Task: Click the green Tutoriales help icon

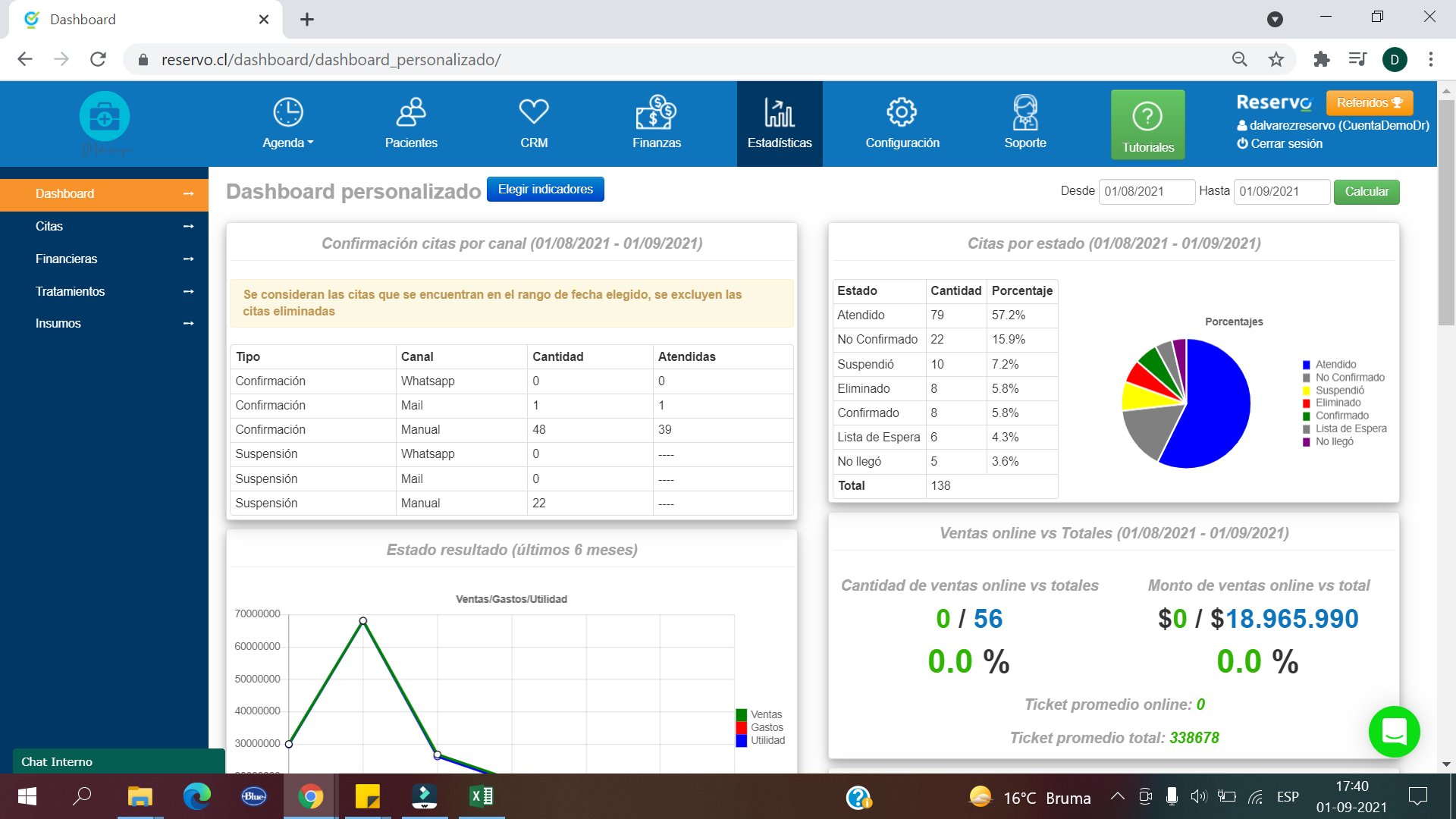Action: [1147, 117]
